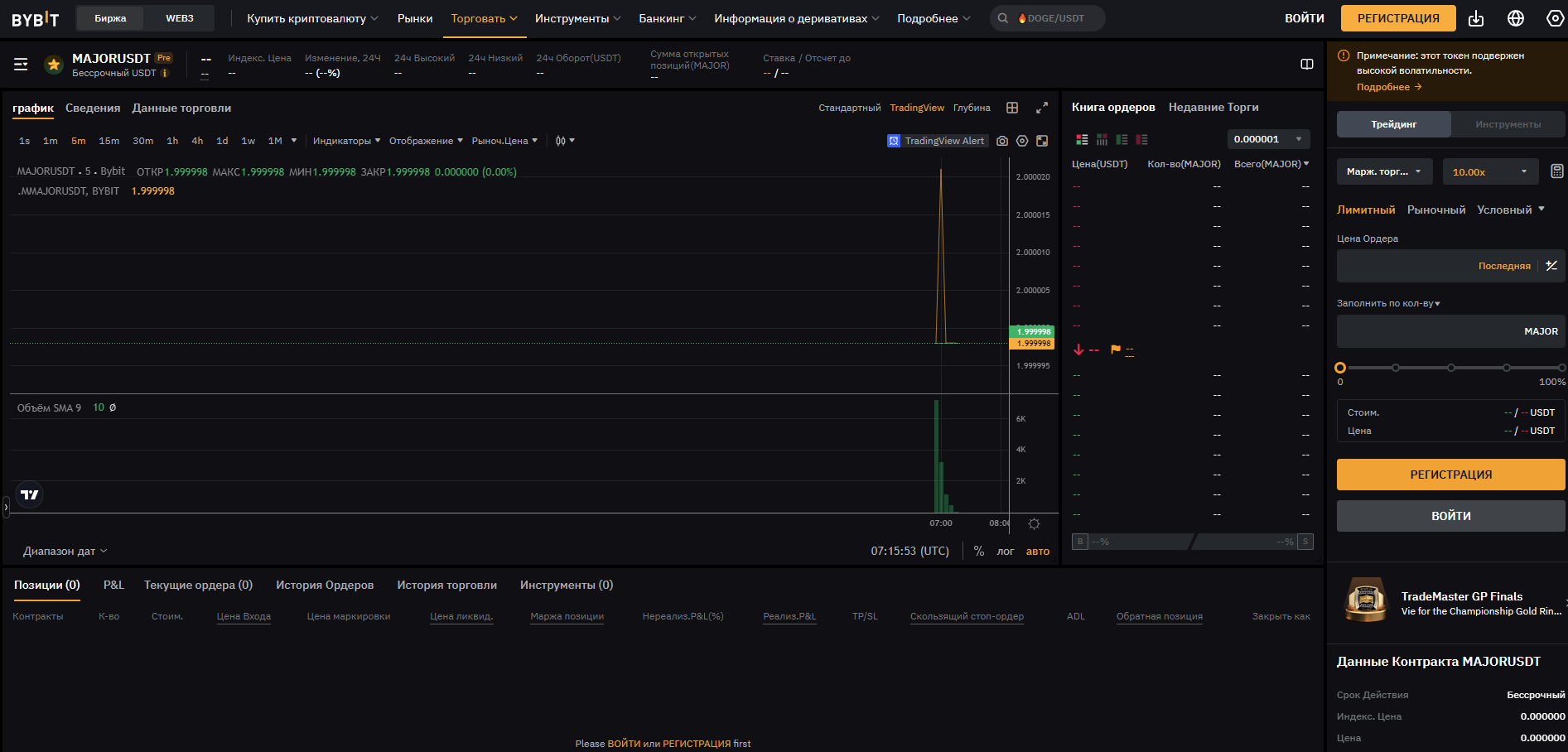Show only asks red order book icon
The height and width of the screenshot is (752, 1568).
(x=1141, y=140)
